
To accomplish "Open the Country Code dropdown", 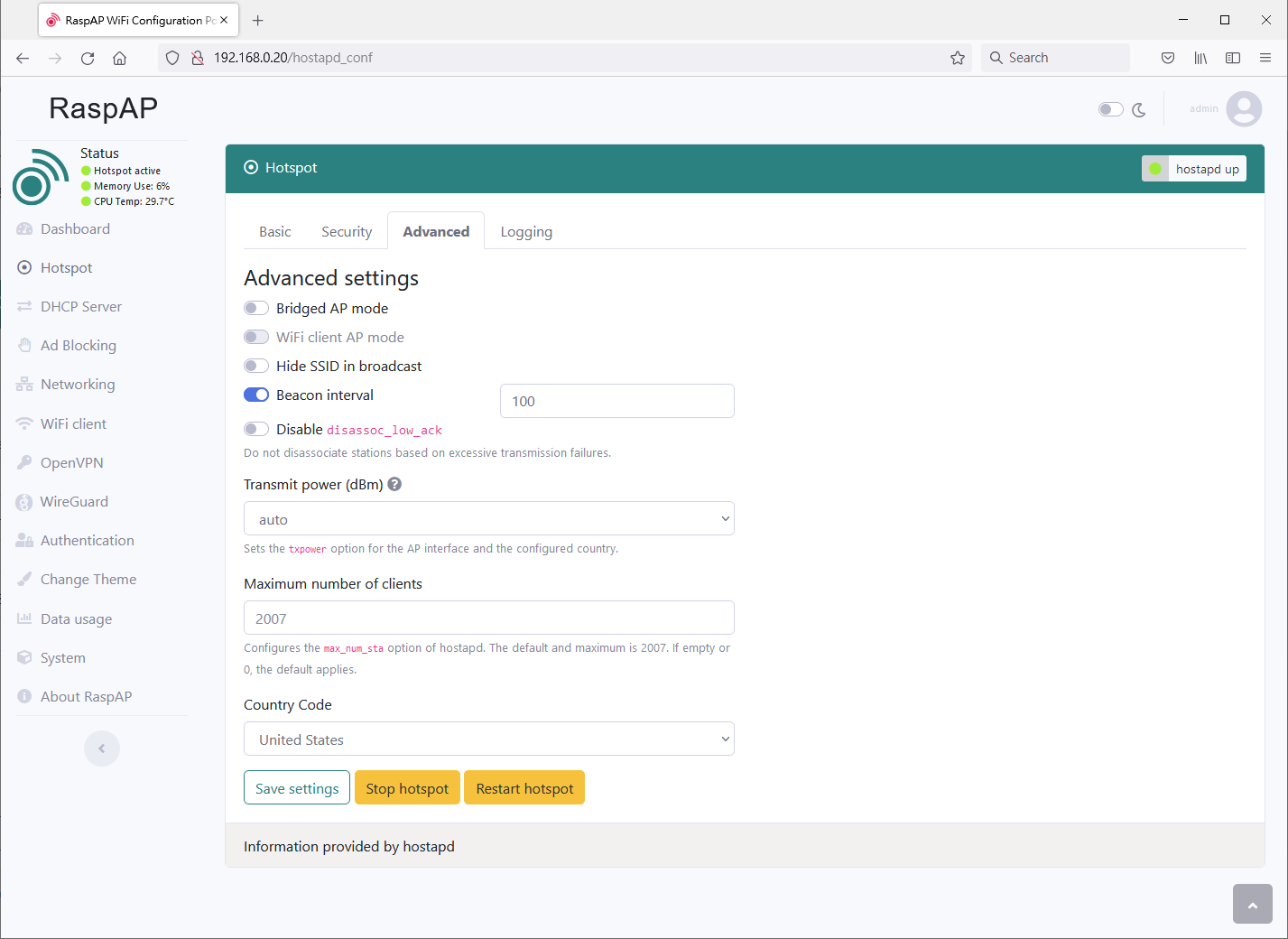I will [489, 739].
